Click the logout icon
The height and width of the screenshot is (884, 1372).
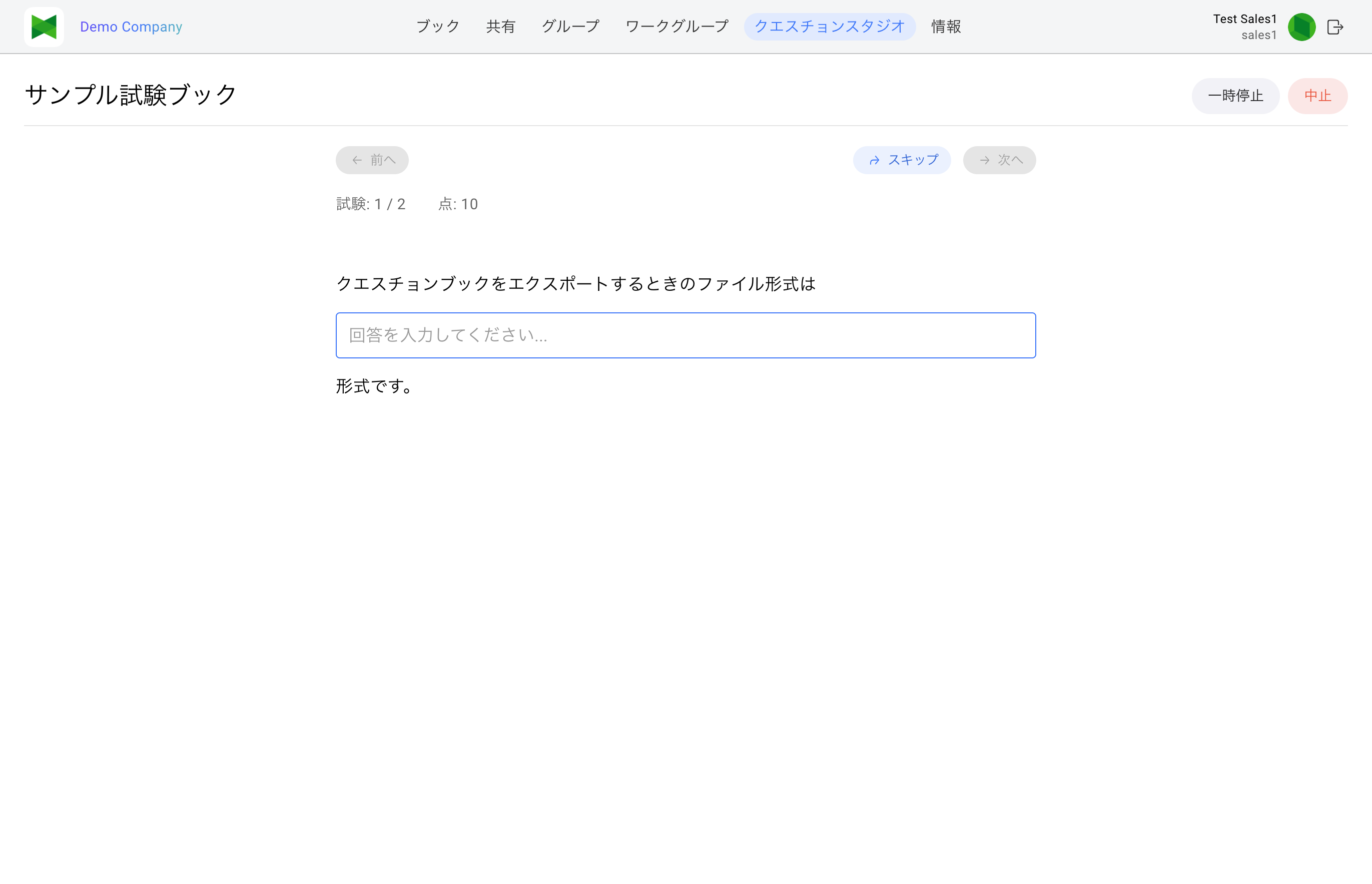pyautogui.click(x=1335, y=27)
